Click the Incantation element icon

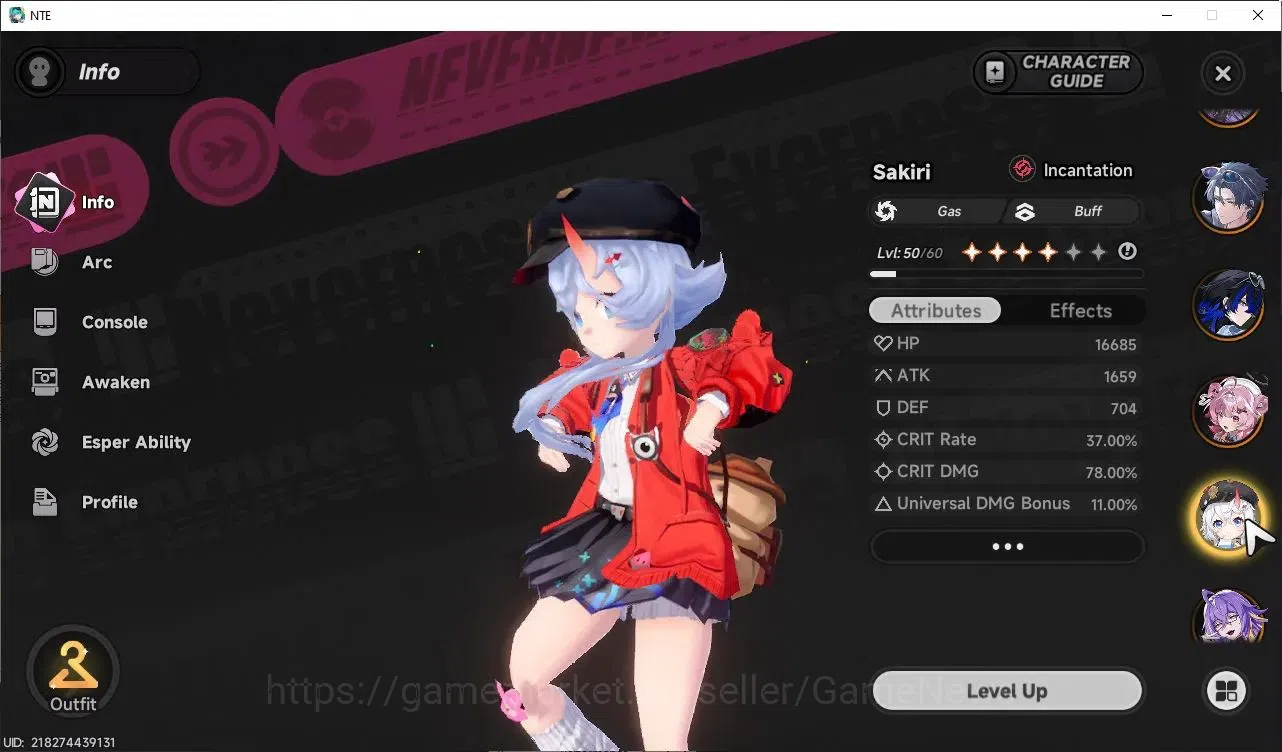coord(1022,170)
